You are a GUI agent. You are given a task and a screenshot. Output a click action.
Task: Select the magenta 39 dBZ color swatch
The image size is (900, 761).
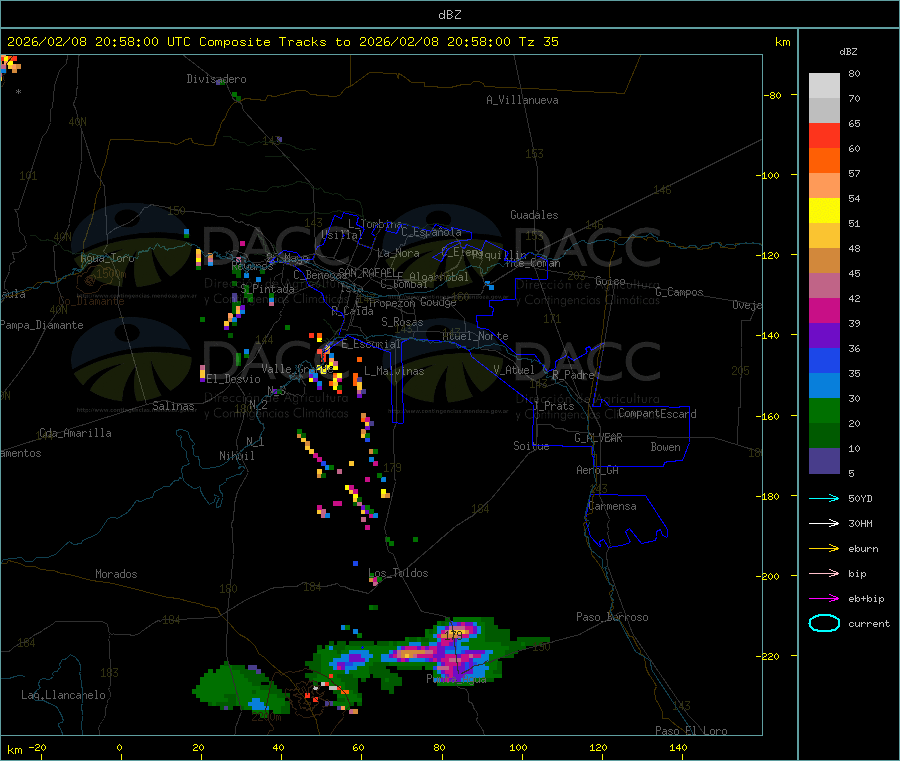click(x=824, y=310)
